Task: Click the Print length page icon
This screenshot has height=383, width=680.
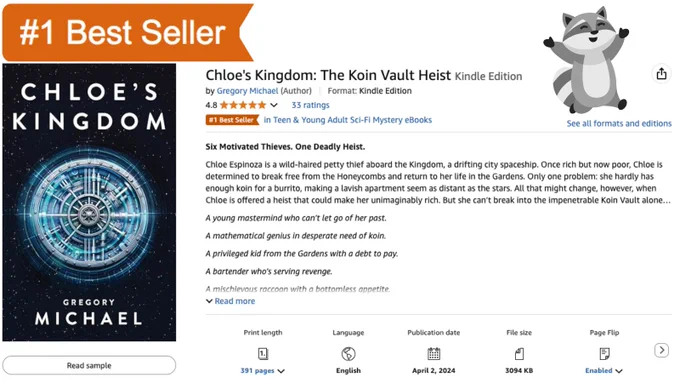Action: 263,354
